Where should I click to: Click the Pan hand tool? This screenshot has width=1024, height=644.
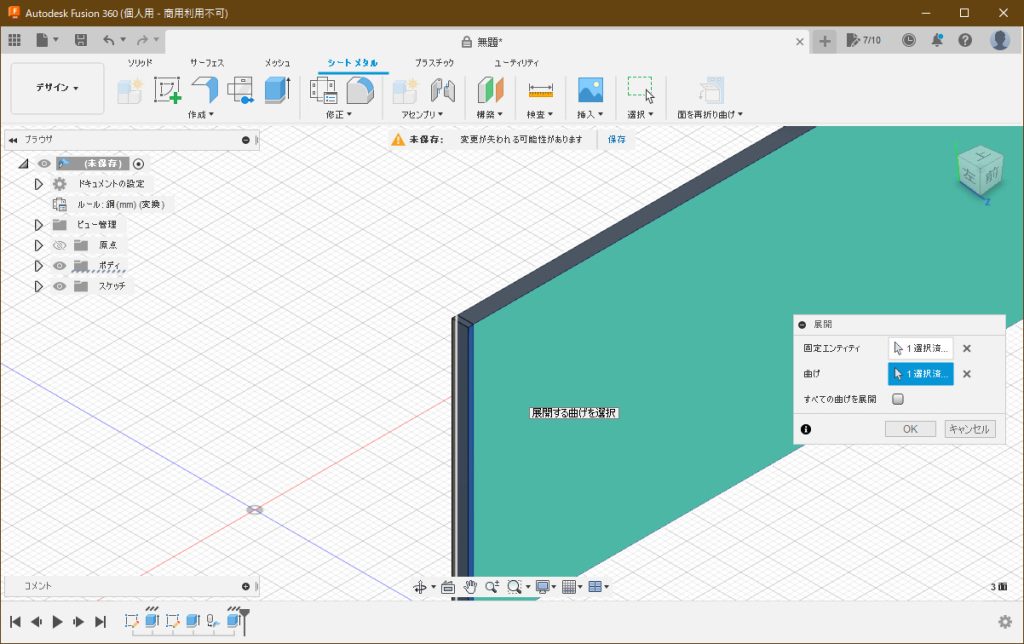click(470, 587)
